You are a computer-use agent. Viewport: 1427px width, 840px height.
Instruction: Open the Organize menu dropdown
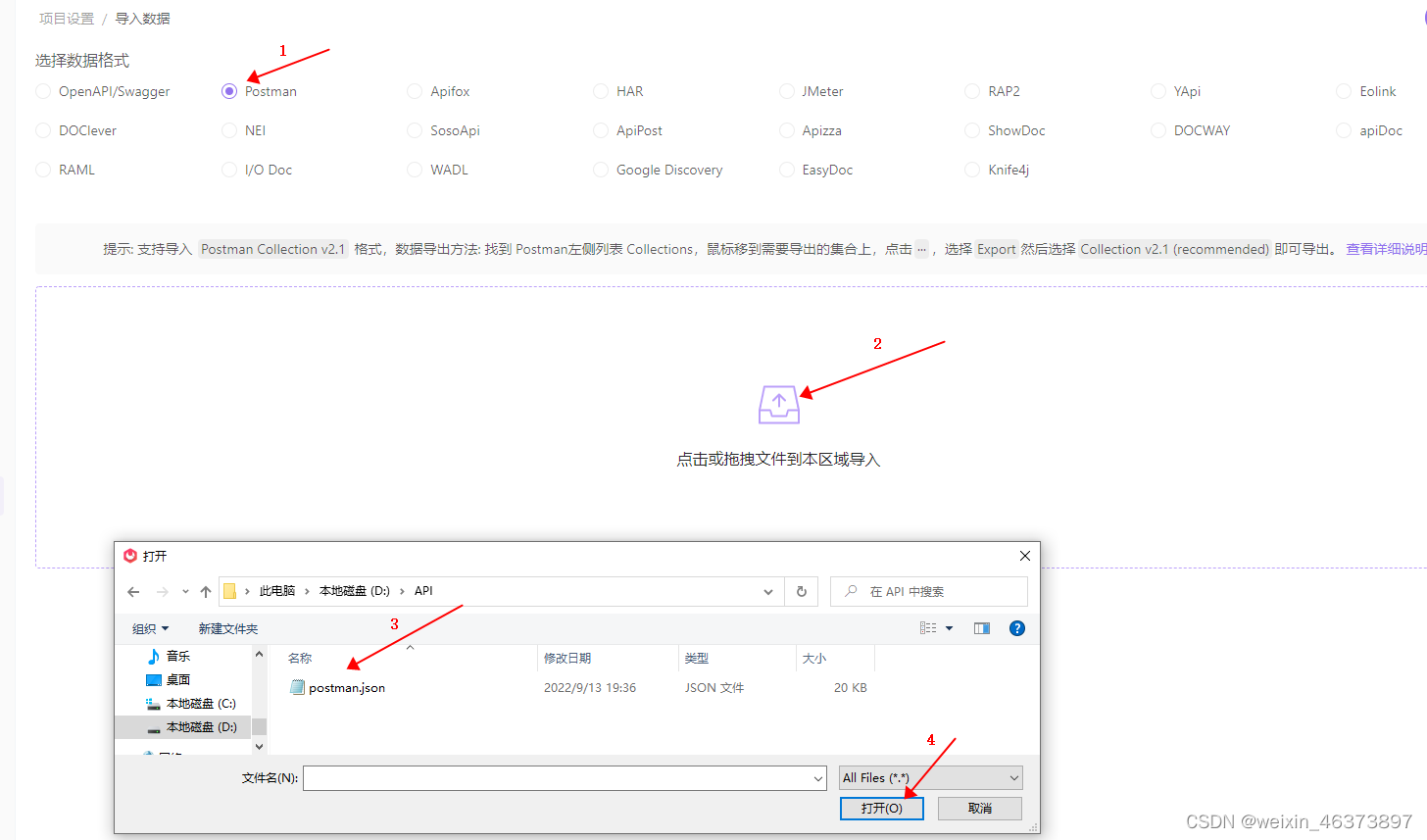(x=151, y=629)
